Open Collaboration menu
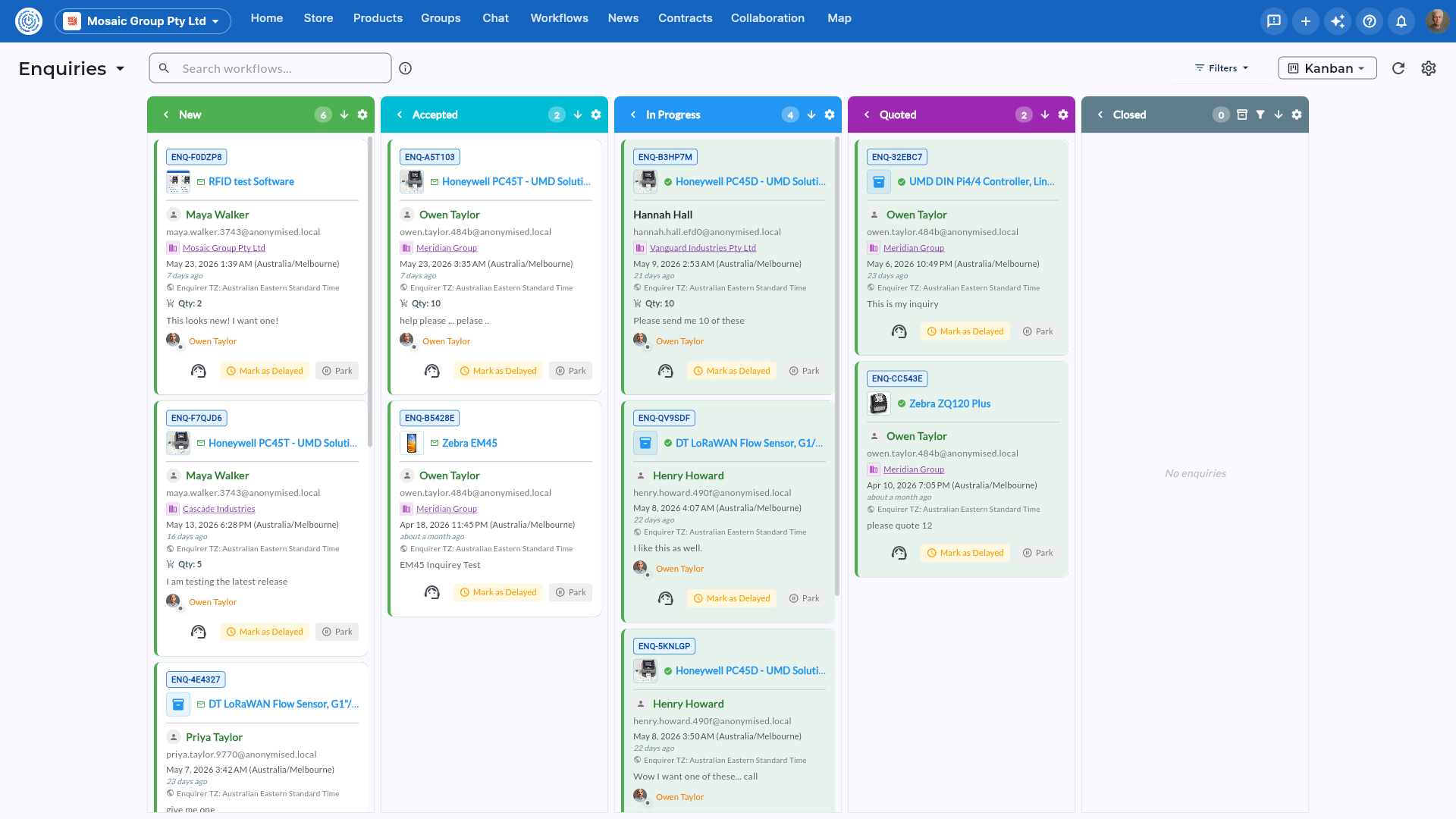This screenshot has height=819, width=1456. (x=767, y=18)
